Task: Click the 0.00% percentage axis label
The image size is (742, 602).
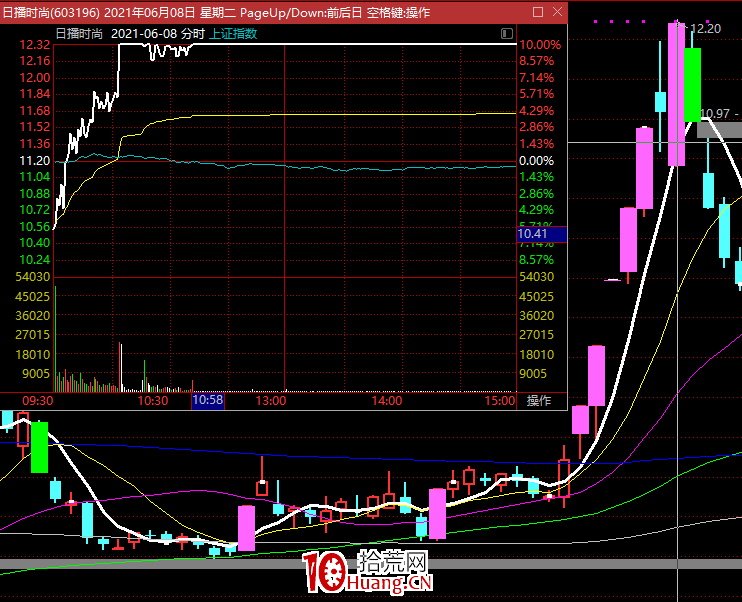Action: [x=536, y=161]
